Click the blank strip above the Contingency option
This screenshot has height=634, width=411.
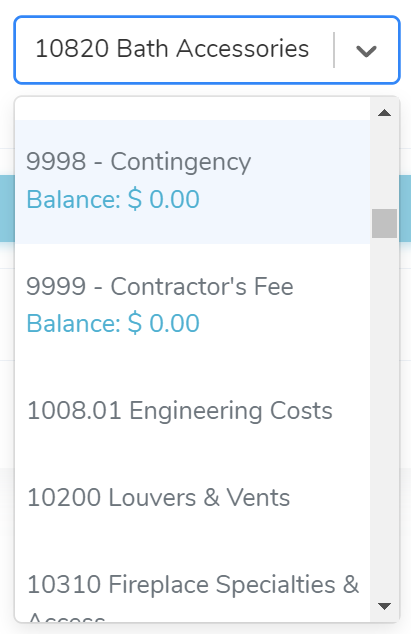pos(193,108)
